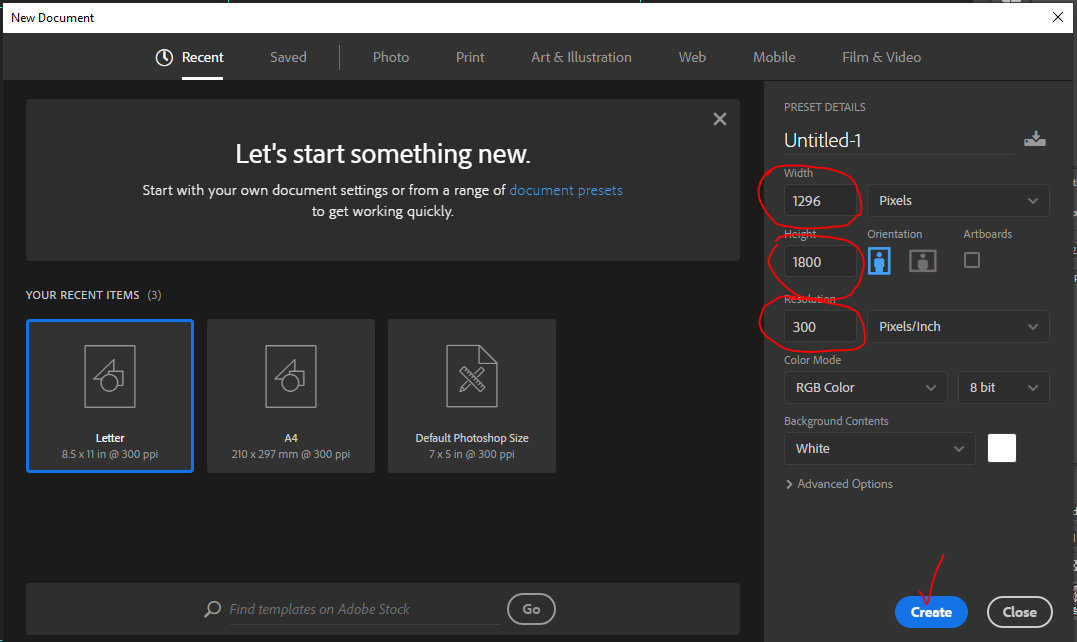Switch to the Photo tab
The width and height of the screenshot is (1077, 642).
391,58
